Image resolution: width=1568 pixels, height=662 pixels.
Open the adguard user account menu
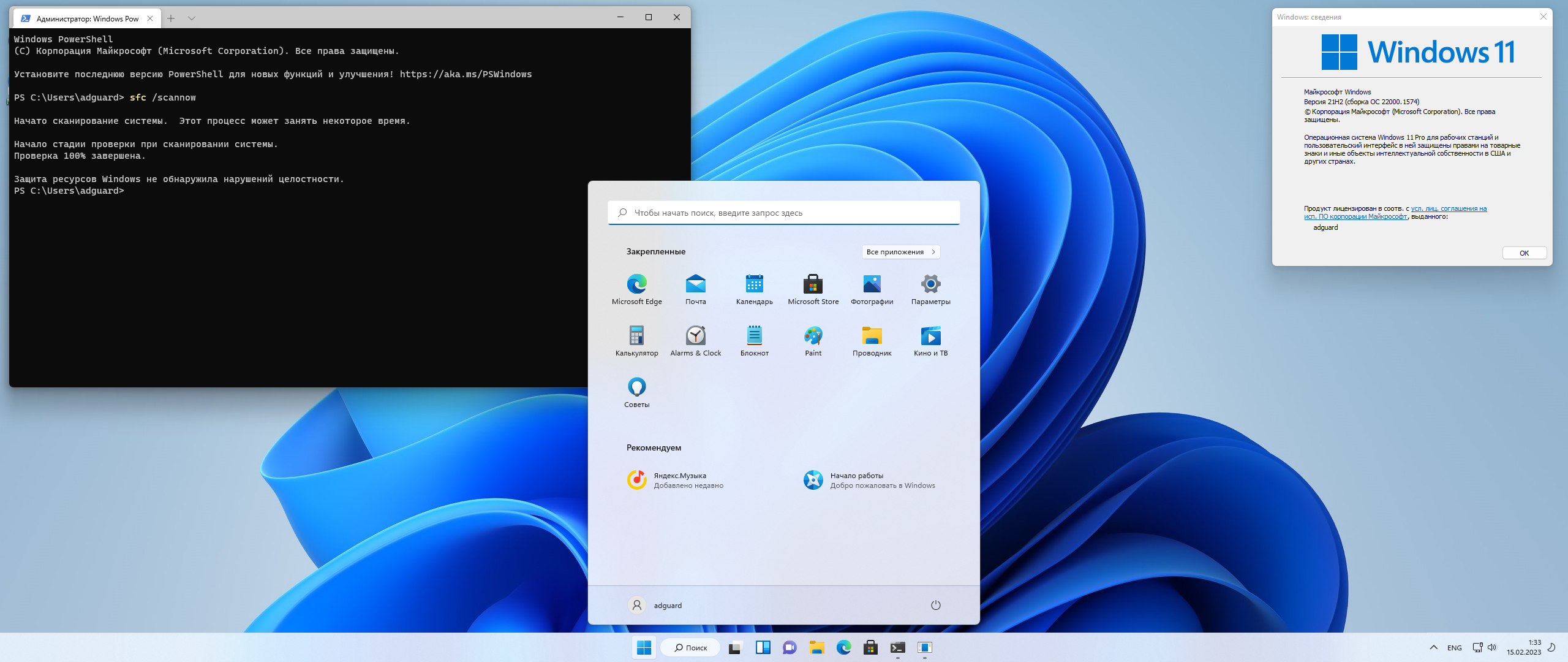(x=655, y=605)
